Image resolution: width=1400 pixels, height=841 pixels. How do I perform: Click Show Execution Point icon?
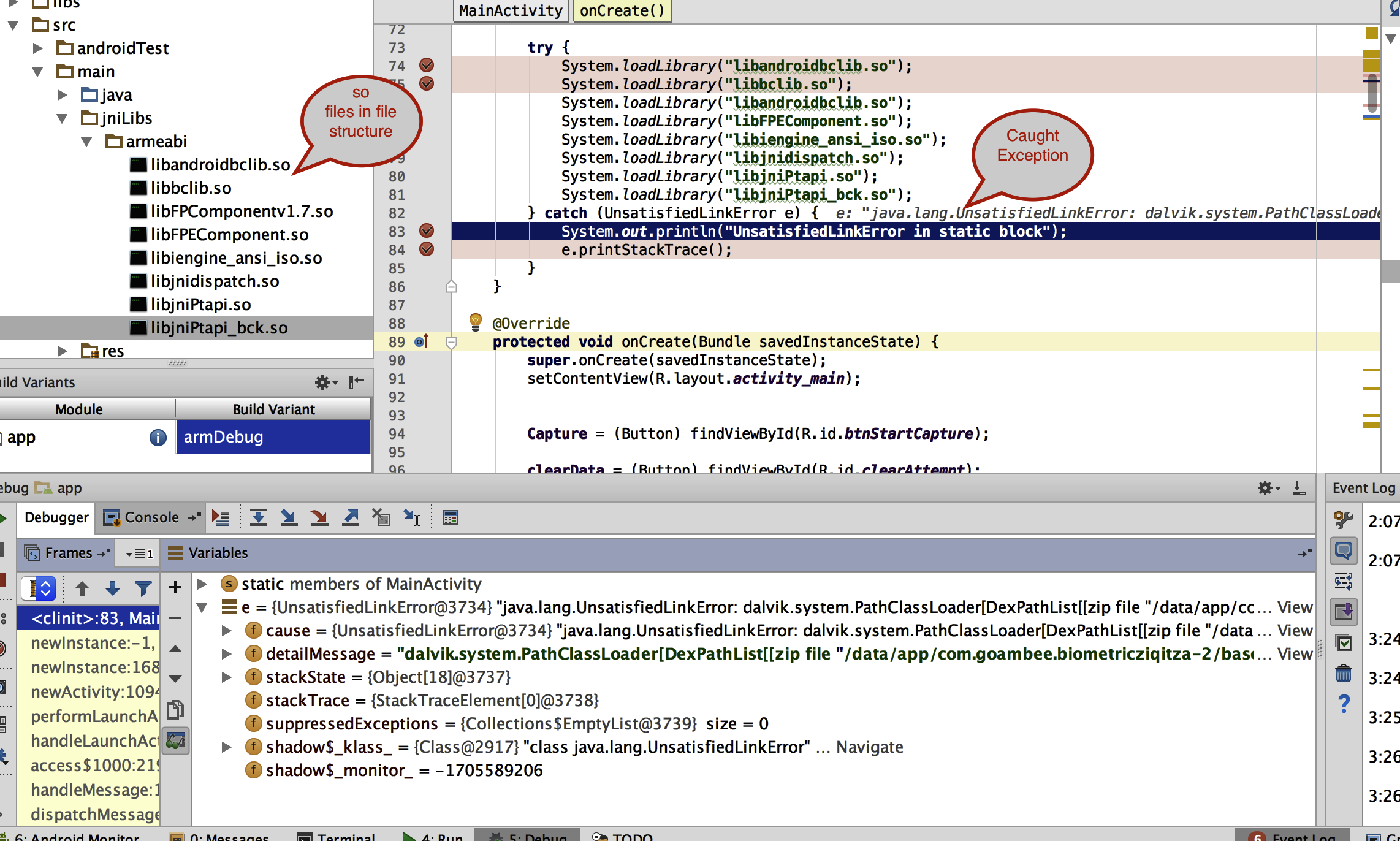[x=221, y=518]
